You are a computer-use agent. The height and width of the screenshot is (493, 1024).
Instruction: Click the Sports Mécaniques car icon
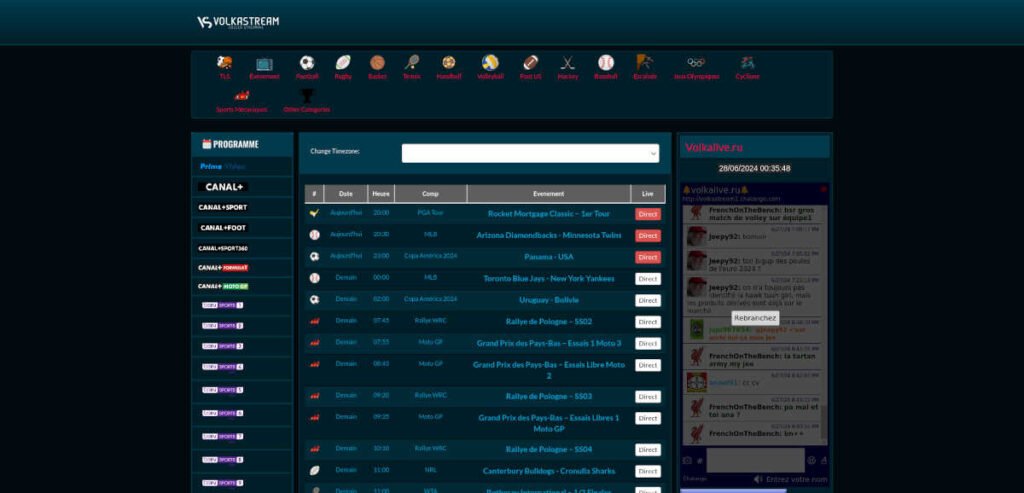click(242, 96)
